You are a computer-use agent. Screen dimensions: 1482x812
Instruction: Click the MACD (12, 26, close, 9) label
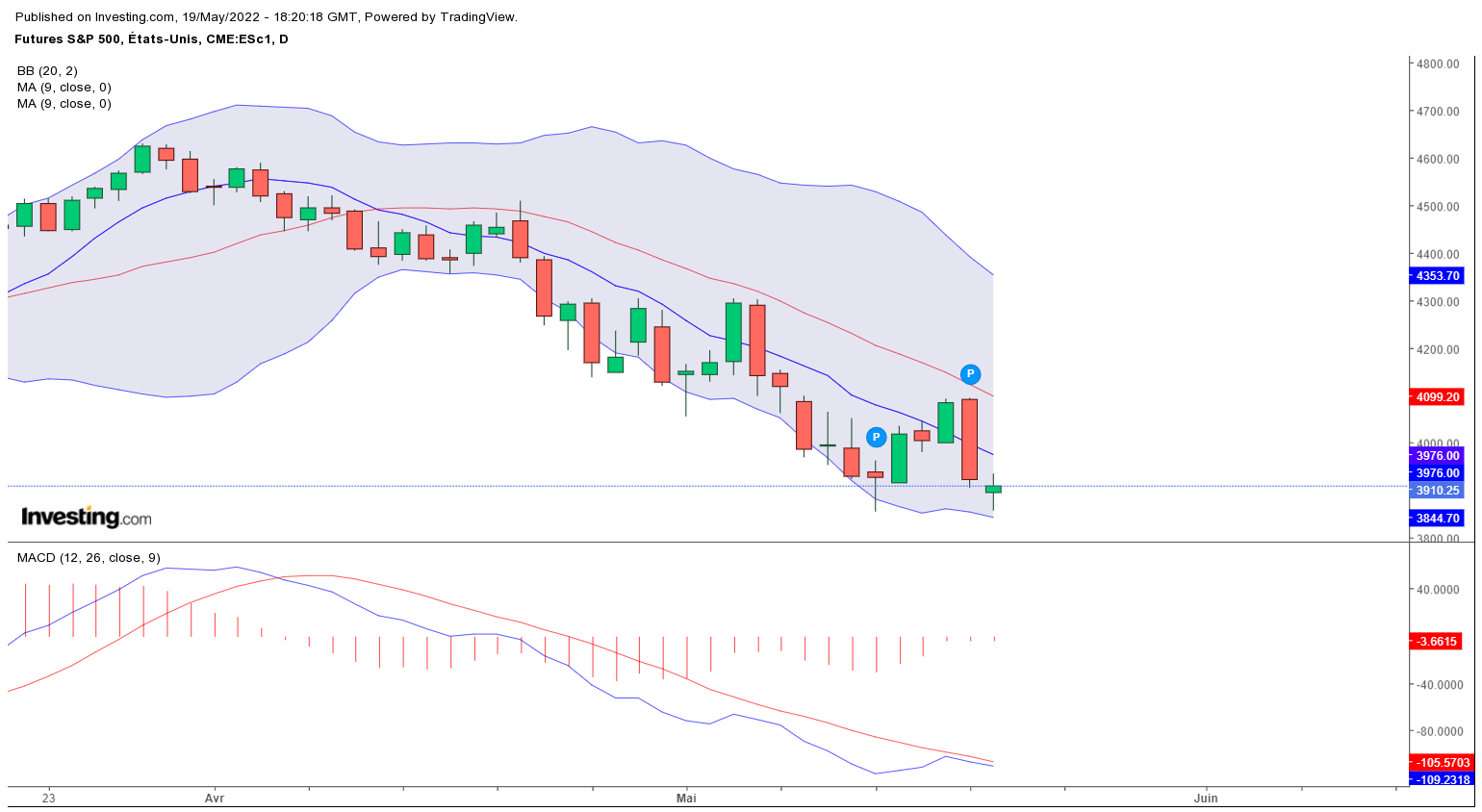coord(89,558)
